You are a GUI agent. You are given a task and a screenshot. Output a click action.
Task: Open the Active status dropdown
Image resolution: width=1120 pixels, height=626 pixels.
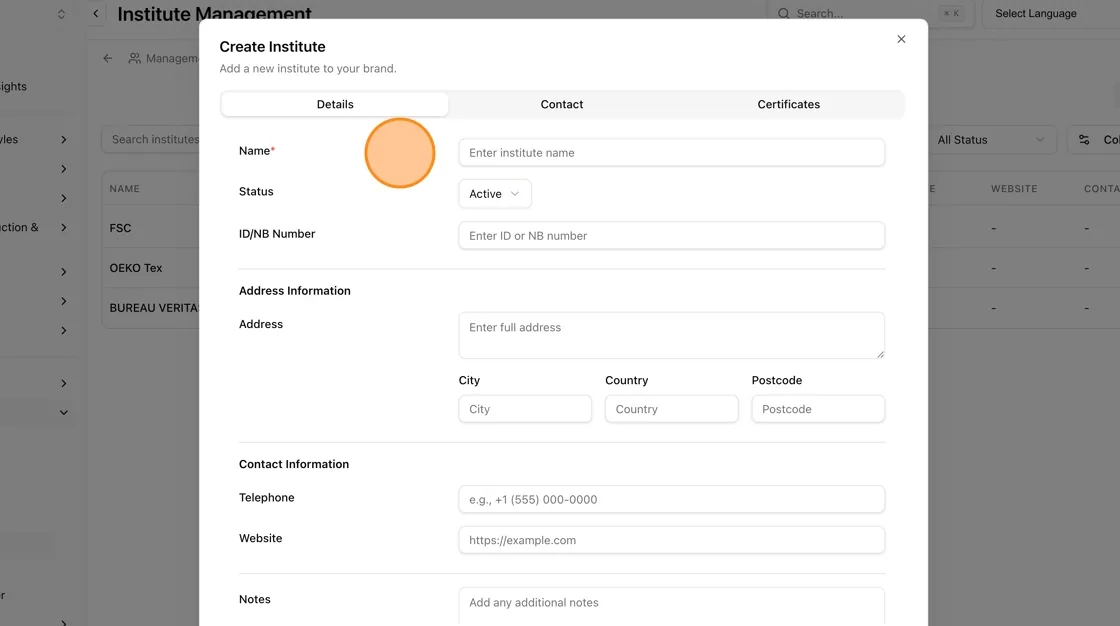tap(494, 194)
